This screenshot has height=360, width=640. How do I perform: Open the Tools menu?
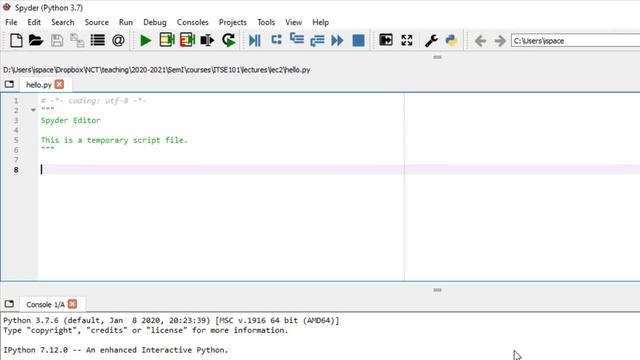(x=266, y=22)
